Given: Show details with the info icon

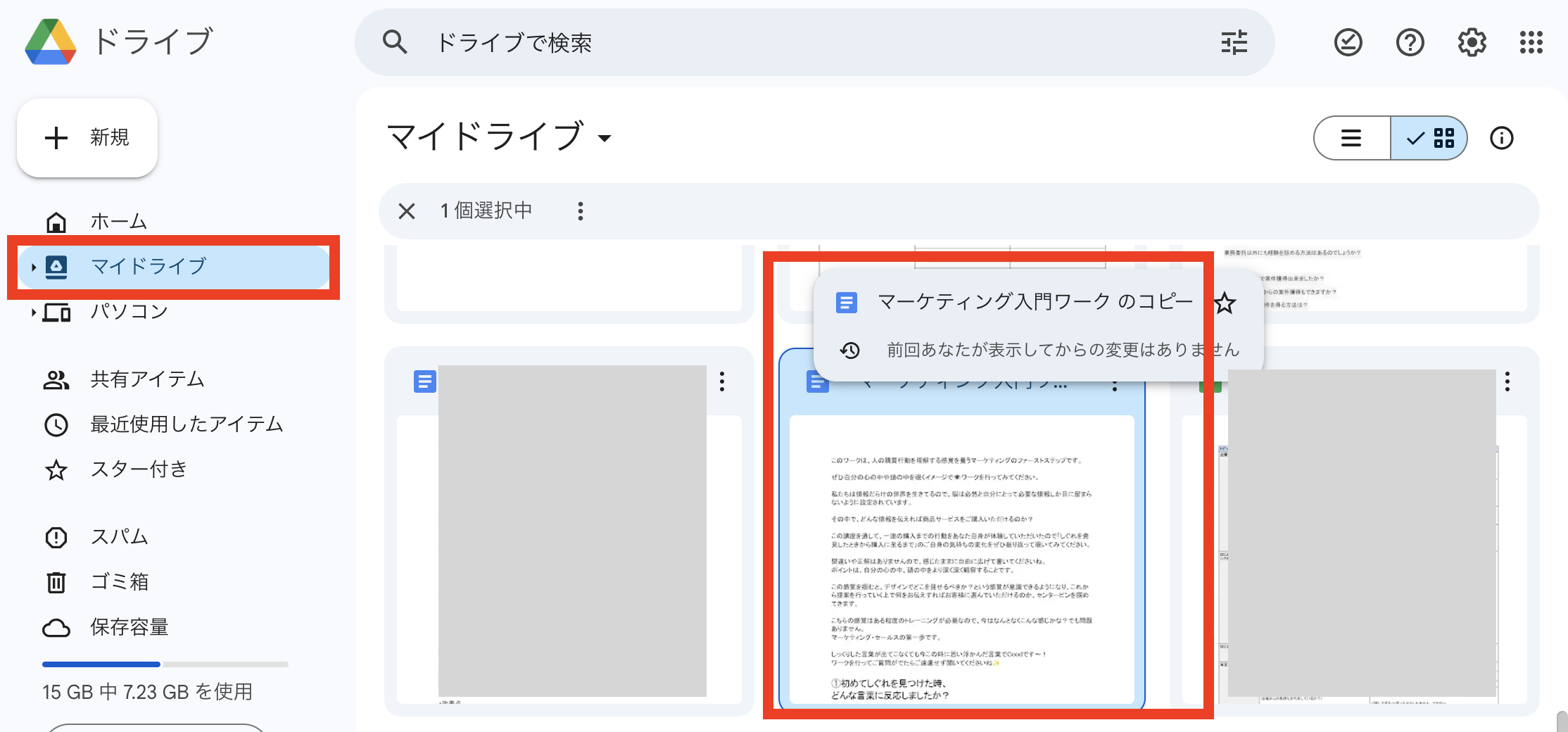Looking at the screenshot, I should click(1501, 138).
